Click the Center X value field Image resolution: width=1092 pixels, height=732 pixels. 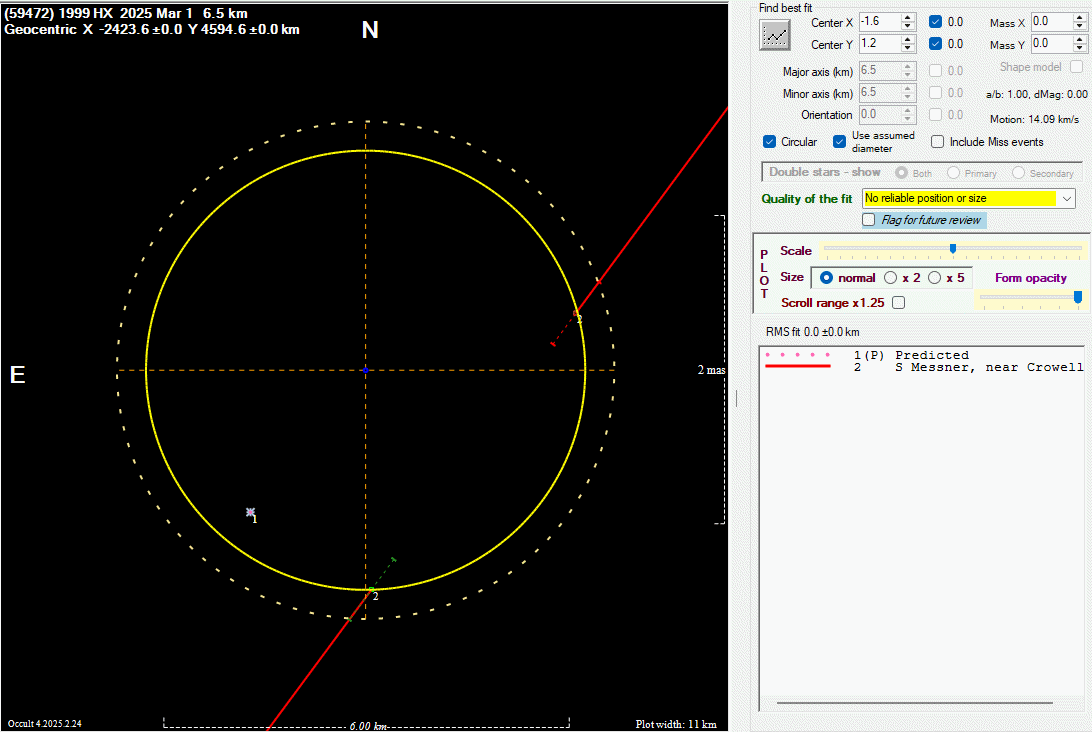tap(879, 21)
